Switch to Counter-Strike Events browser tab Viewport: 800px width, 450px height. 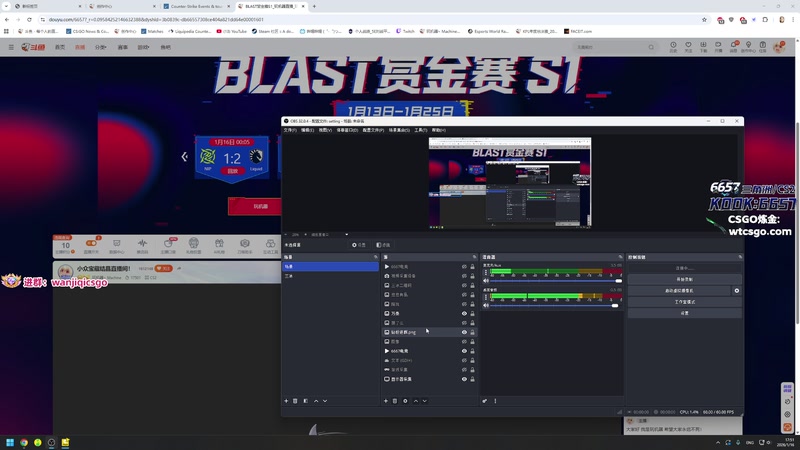[x=195, y=6]
